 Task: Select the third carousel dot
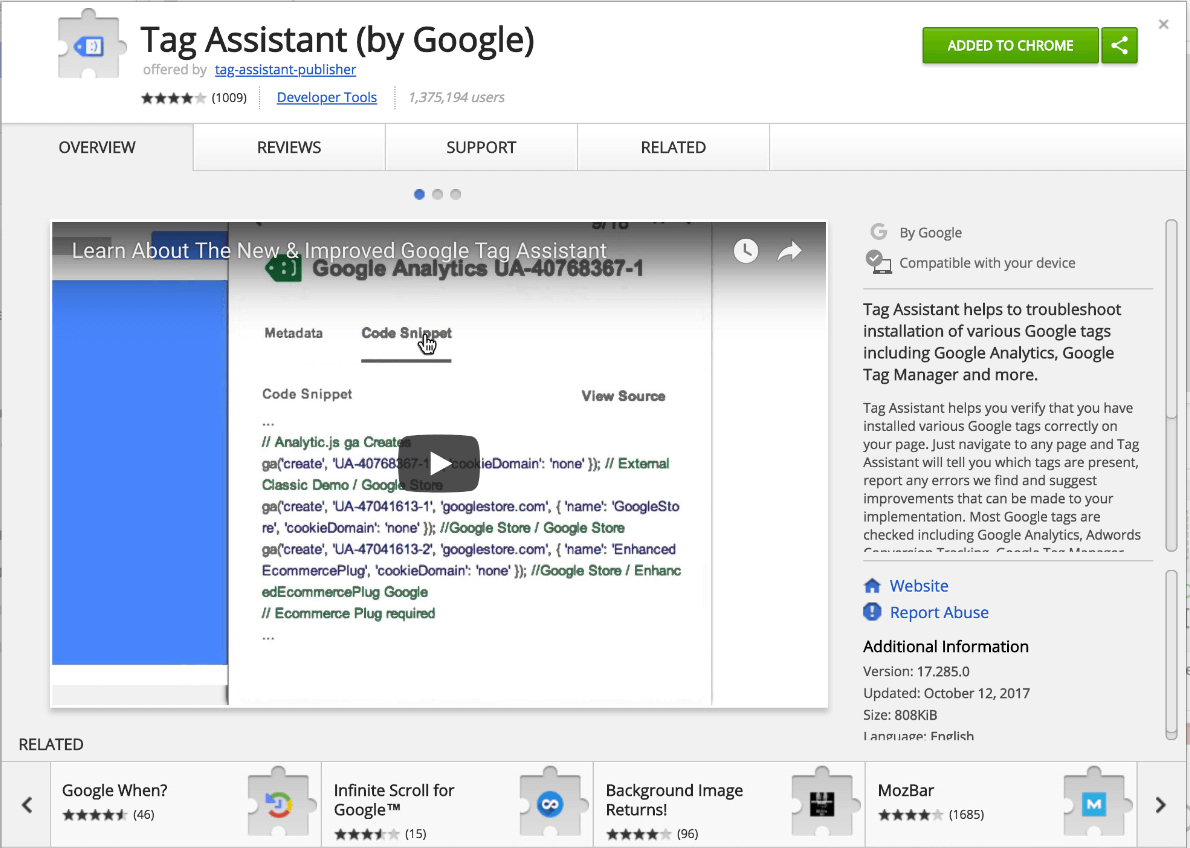pos(455,194)
